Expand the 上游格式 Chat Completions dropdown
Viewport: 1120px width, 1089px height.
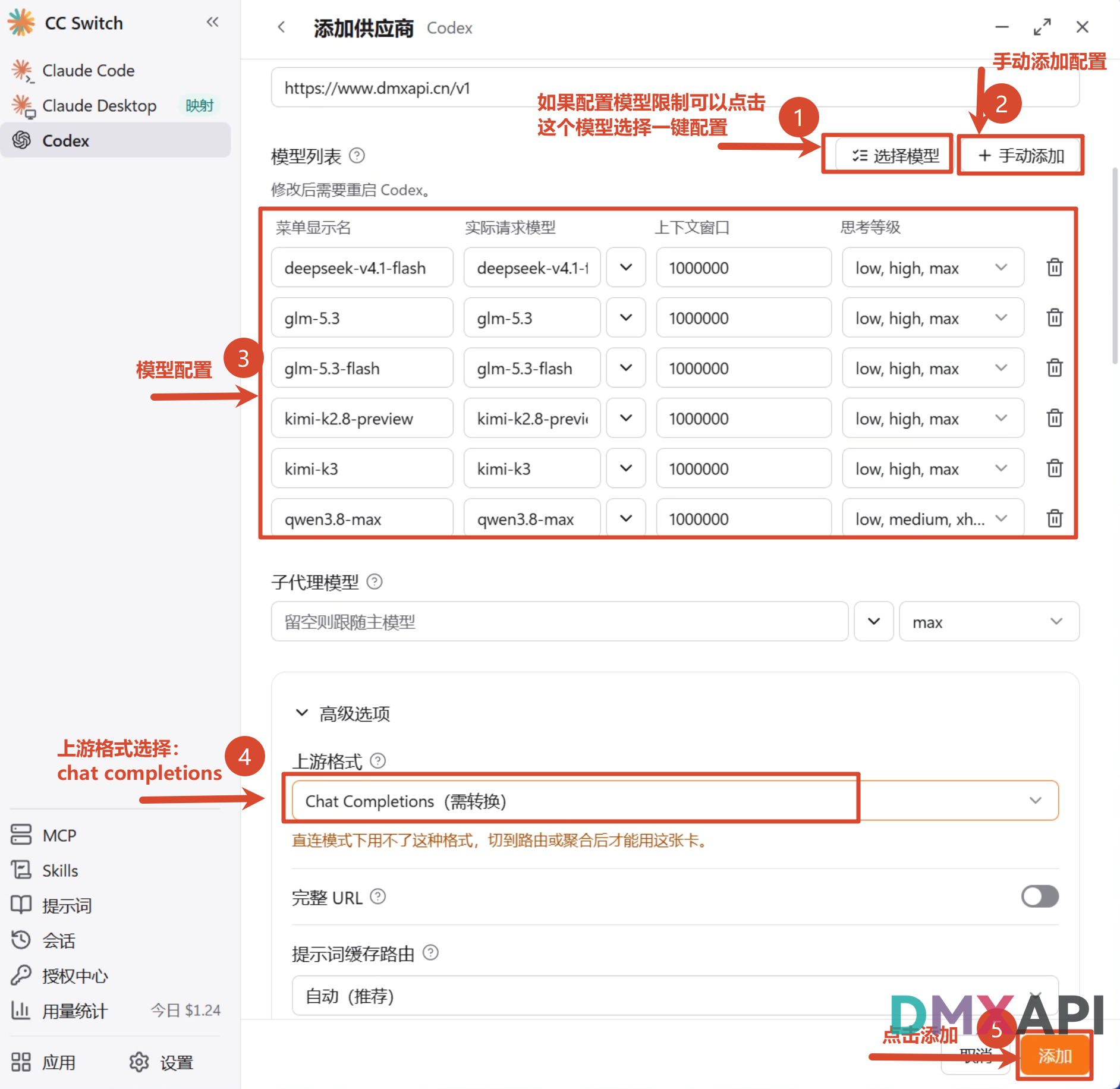tap(675, 801)
